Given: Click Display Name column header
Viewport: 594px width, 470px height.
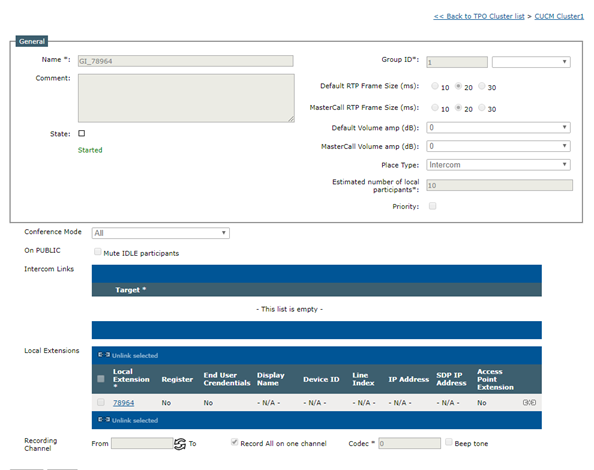Looking at the screenshot, I should pyautogui.click(x=270, y=379).
